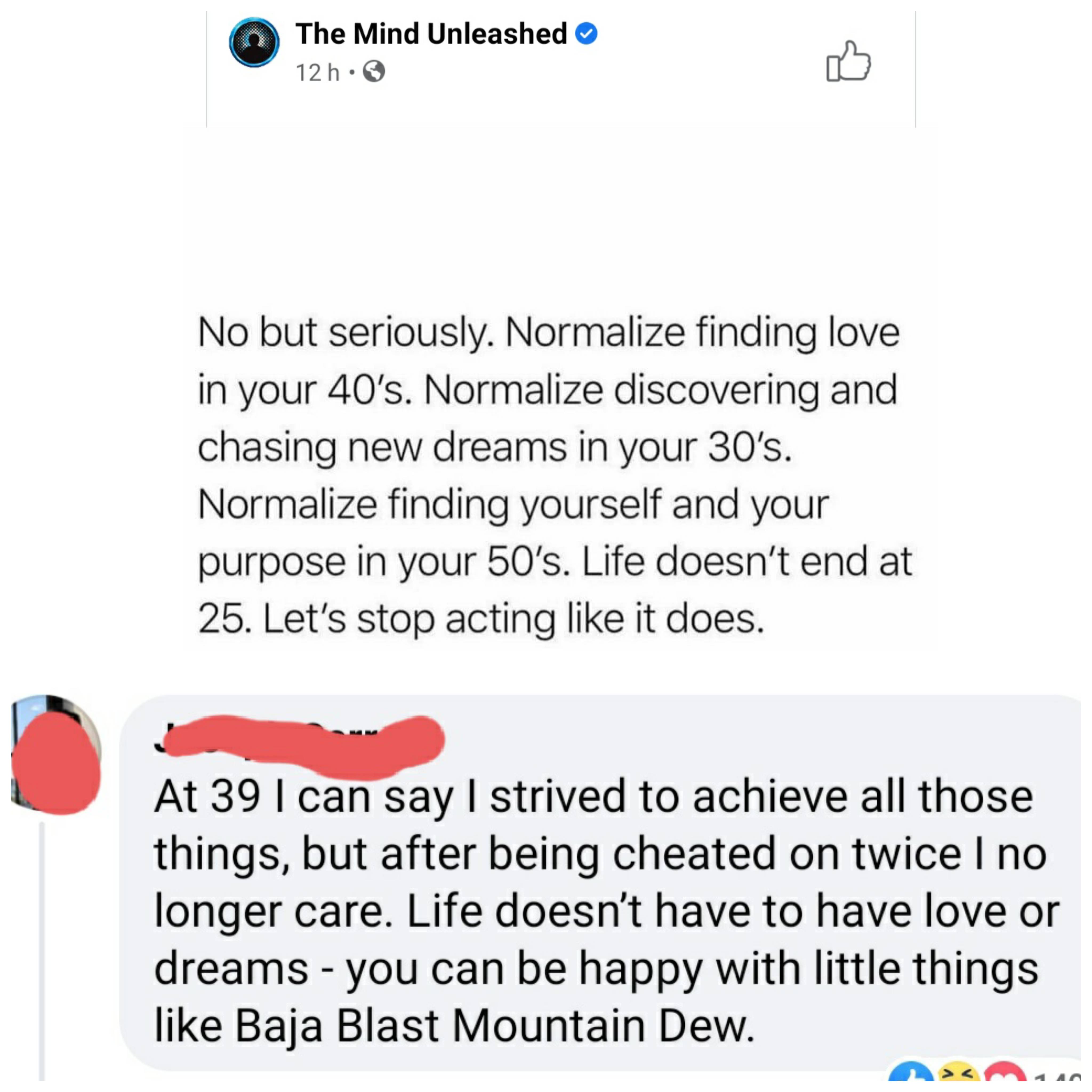Click "chasing new dreams in your 30's" line
Image resolution: width=1092 pixels, height=1092 pixels.
(x=495, y=447)
